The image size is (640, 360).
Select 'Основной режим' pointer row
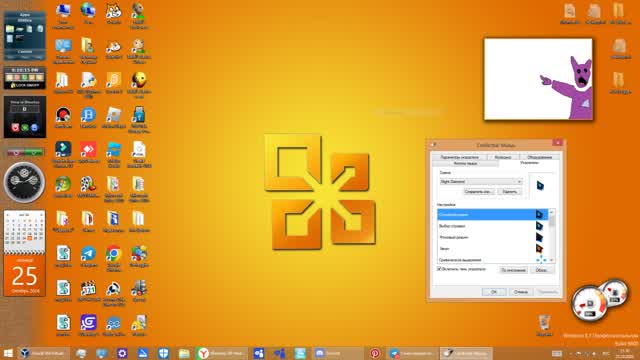click(493, 214)
